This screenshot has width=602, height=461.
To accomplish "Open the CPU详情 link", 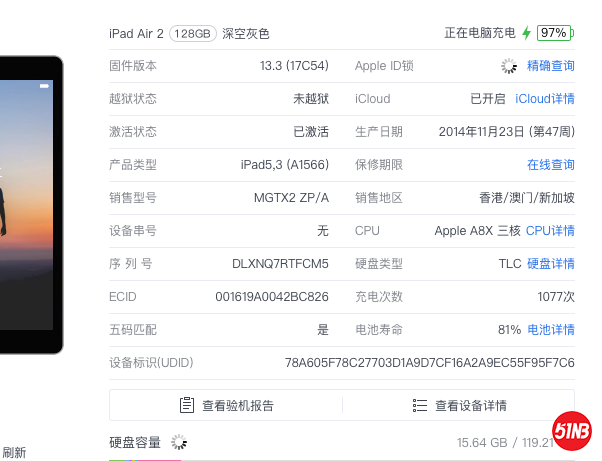I will tap(550, 231).
